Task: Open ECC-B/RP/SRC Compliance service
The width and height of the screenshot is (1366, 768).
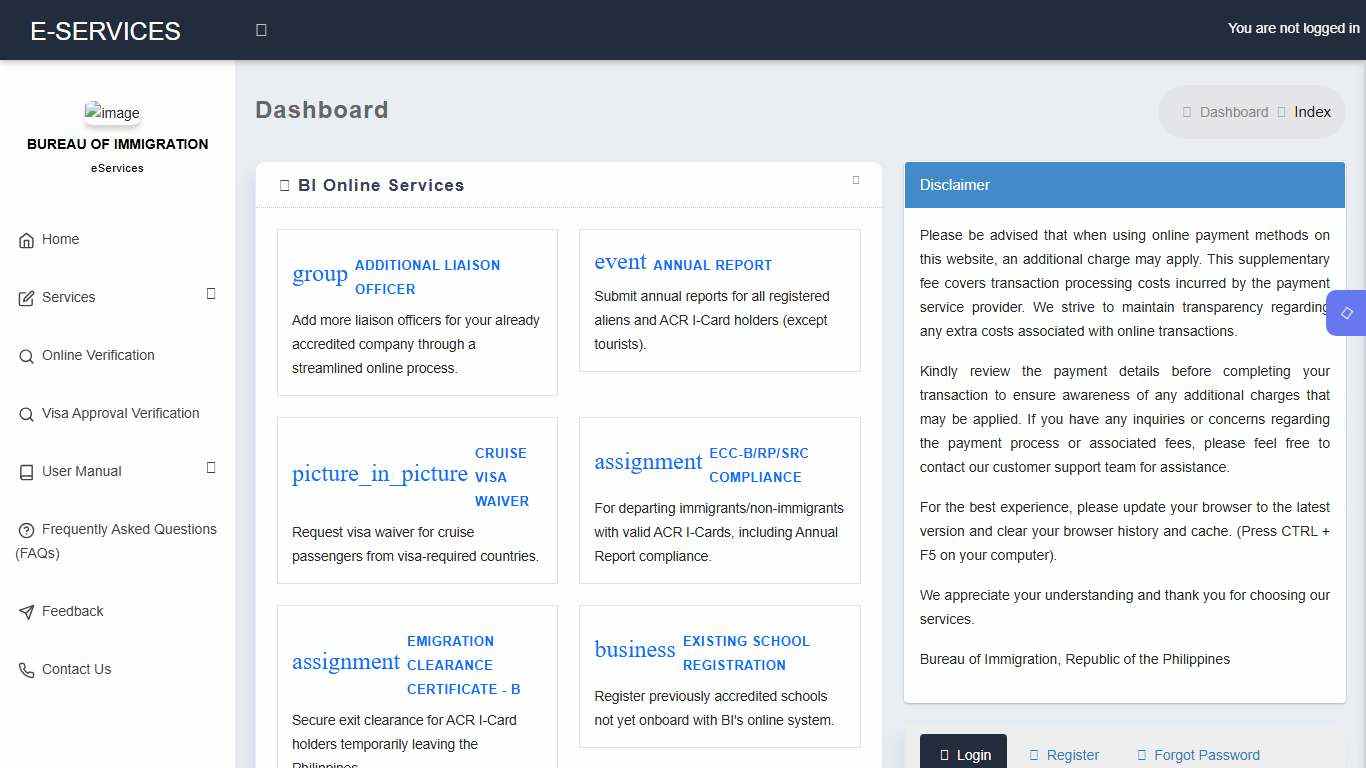Action: [x=758, y=465]
